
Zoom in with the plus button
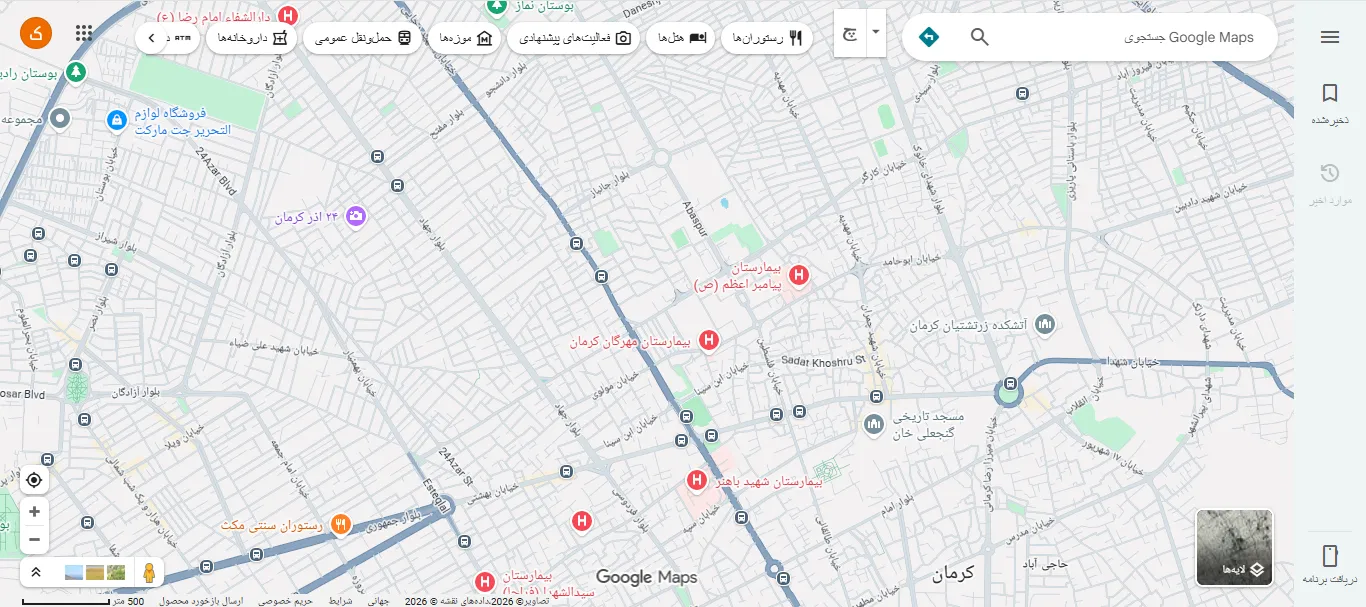34,512
